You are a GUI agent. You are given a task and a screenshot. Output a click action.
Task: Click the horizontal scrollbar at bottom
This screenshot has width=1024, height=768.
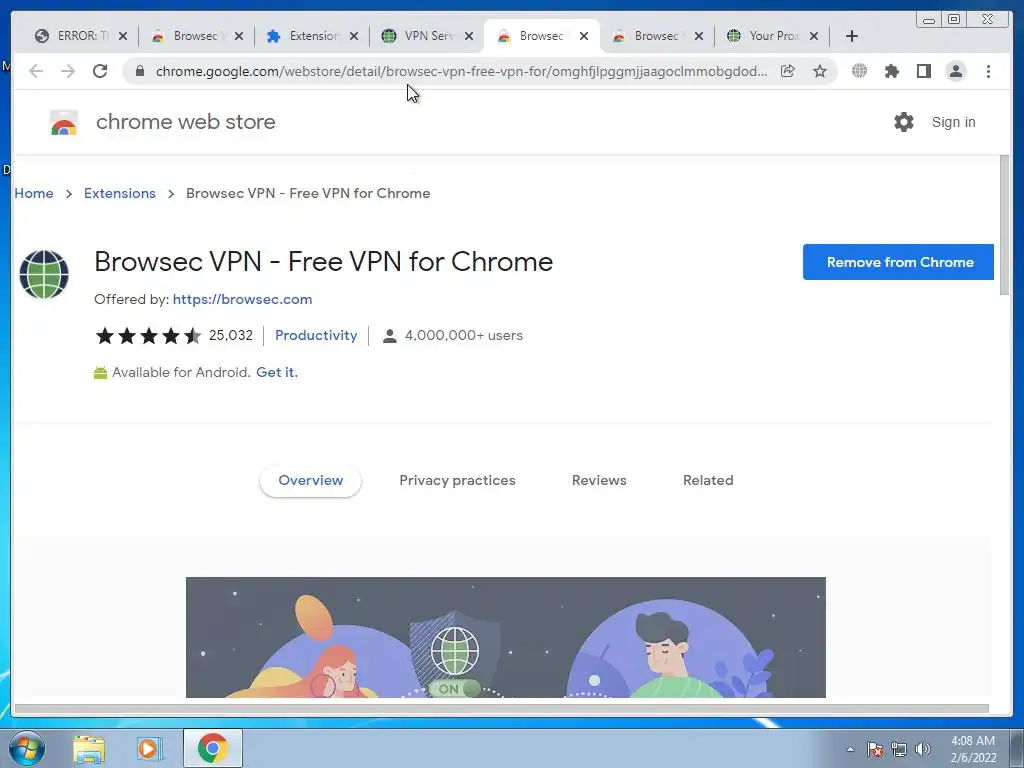coord(502,709)
